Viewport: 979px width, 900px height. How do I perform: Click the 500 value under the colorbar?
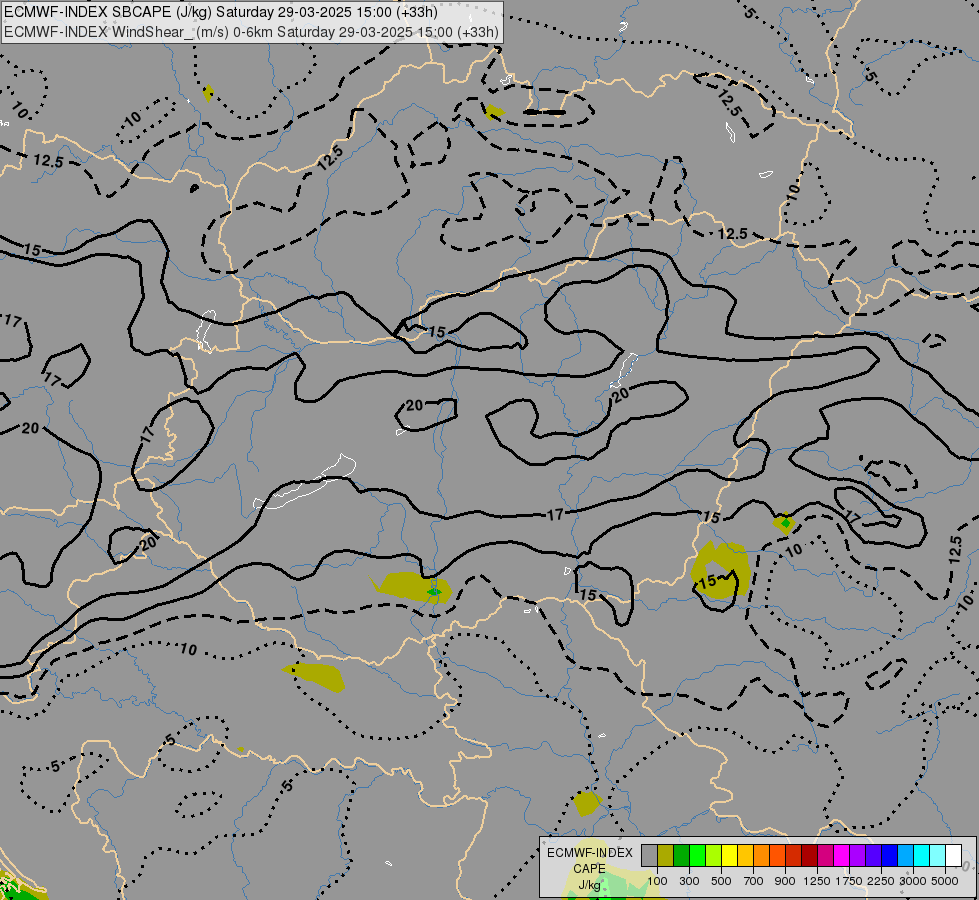pos(721,881)
